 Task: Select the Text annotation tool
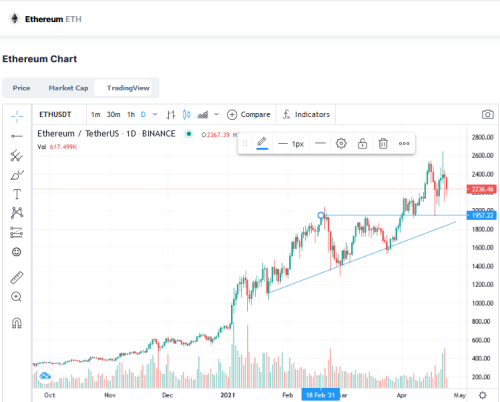tap(17, 194)
